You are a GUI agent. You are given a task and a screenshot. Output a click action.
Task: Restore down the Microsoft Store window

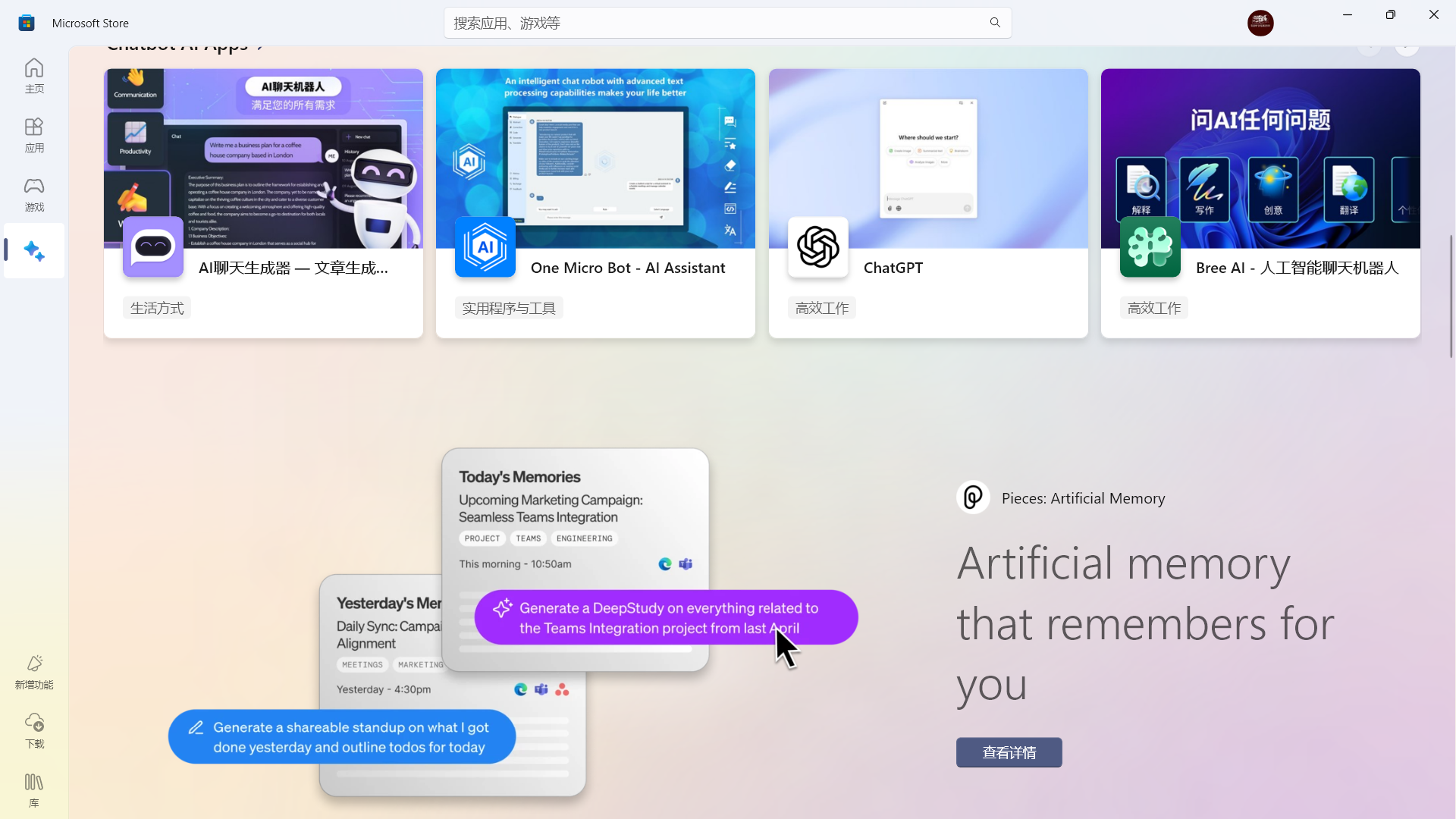(1390, 15)
